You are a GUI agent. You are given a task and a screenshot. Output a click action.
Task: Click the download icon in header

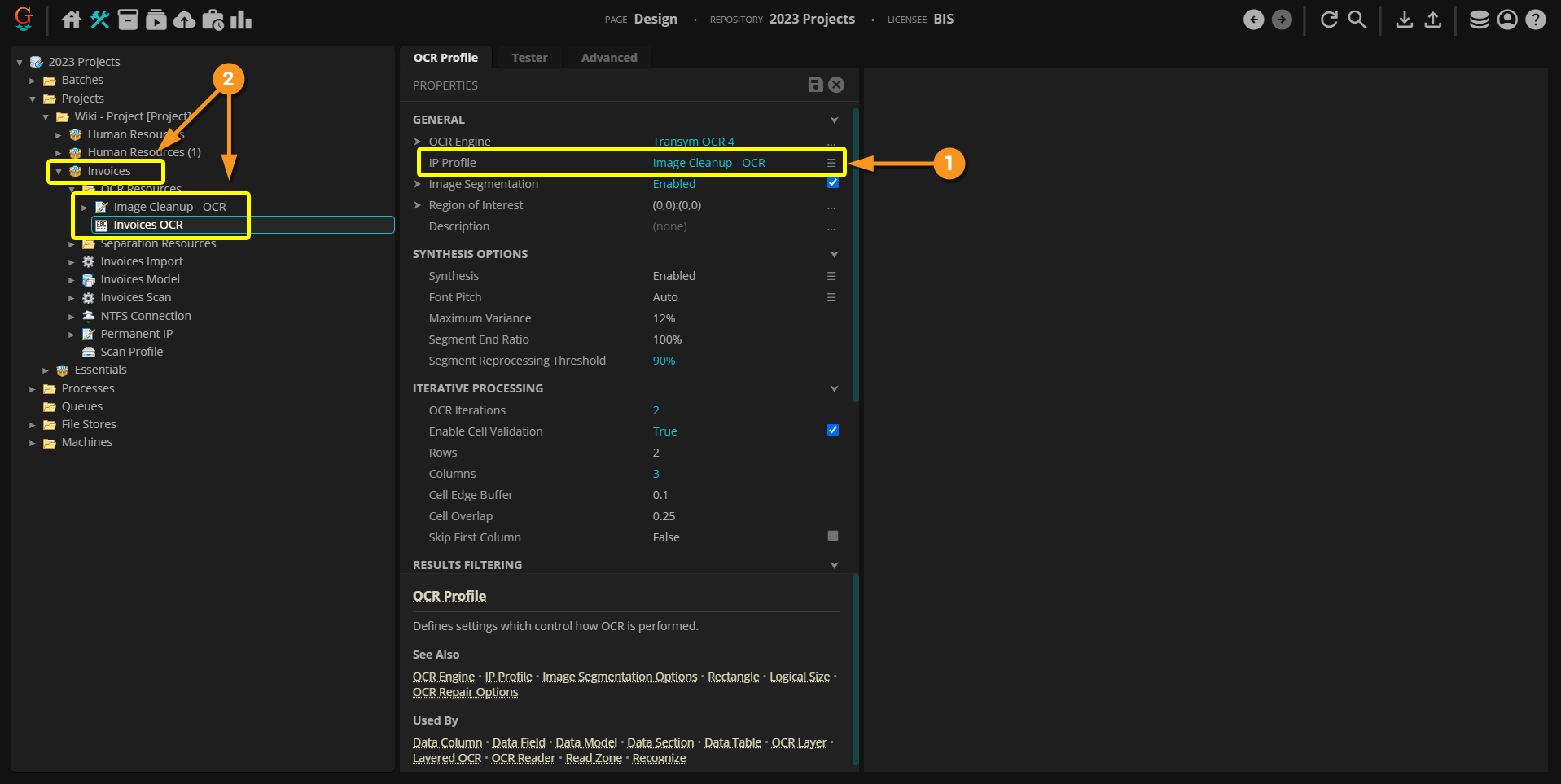pos(1405,20)
